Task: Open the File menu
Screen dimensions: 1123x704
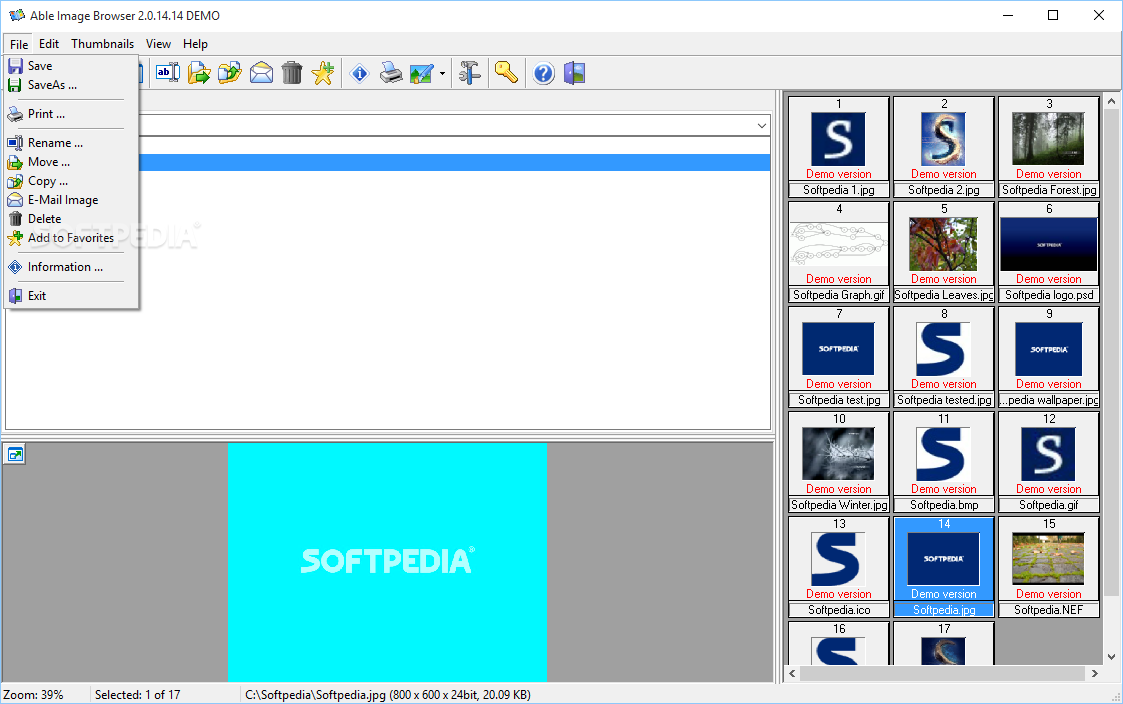Action: pyautogui.click(x=19, y=44)
